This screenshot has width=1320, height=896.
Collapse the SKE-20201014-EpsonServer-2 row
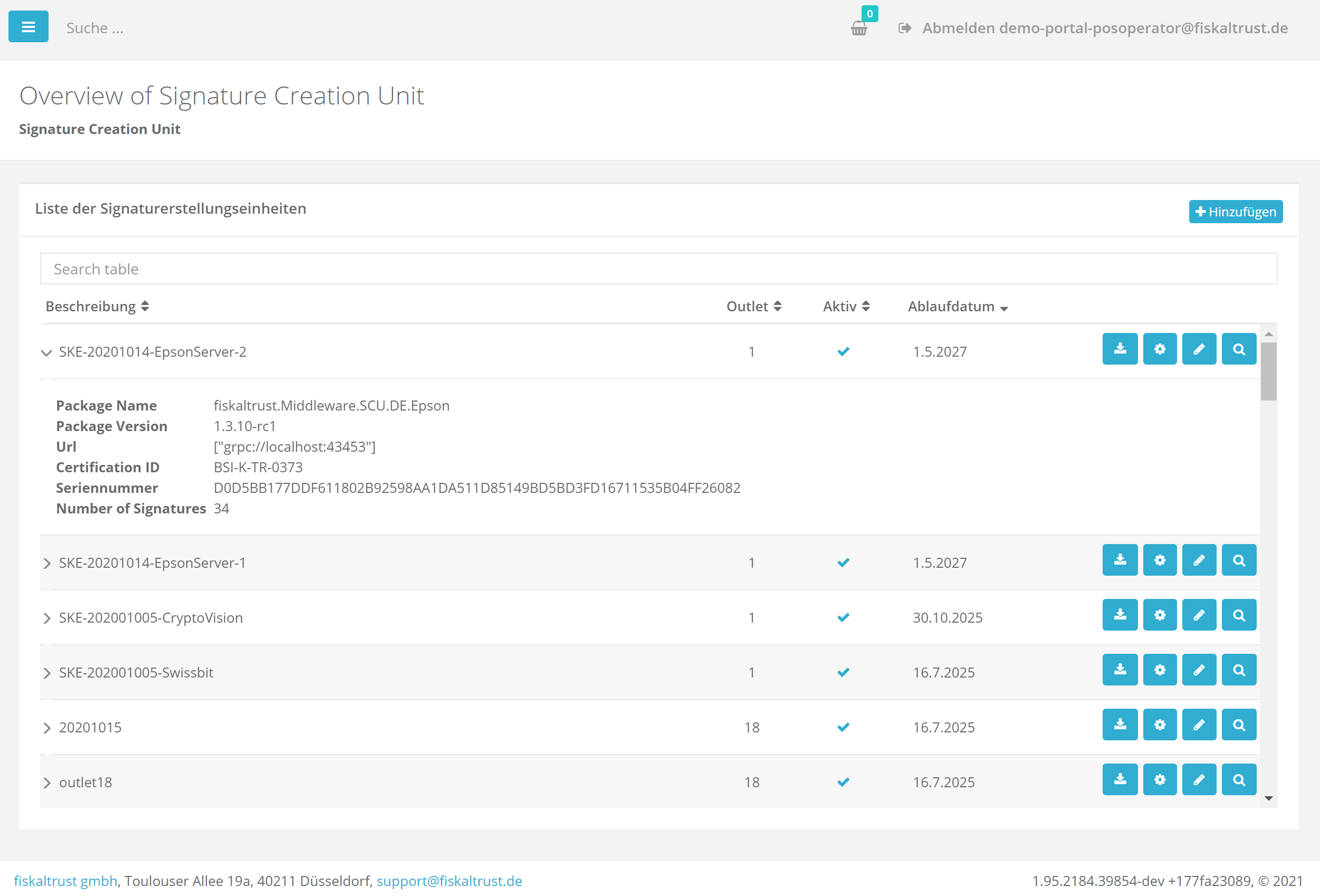(46, 352)
